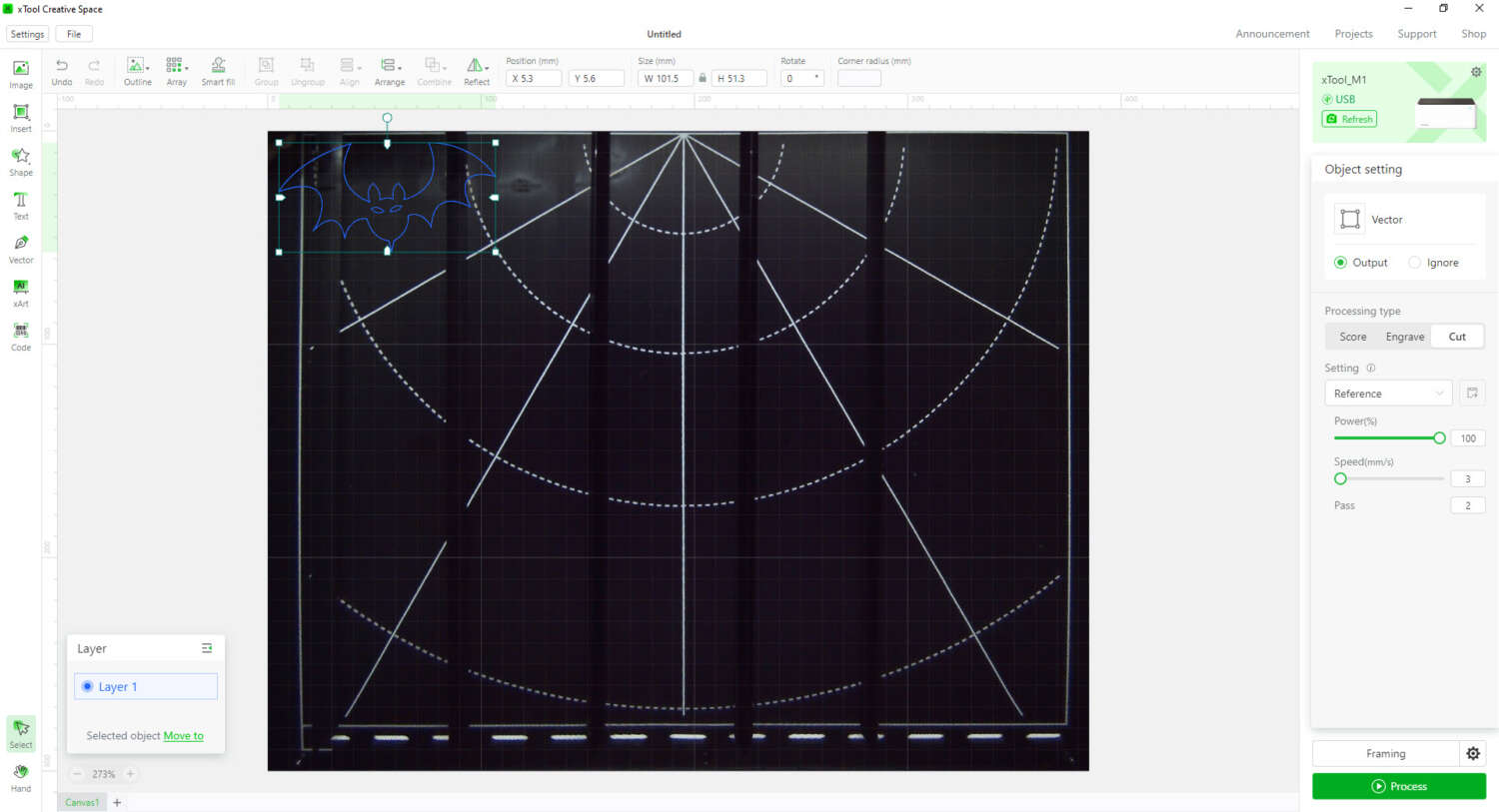Select the Image tool in left sidebar

click(x=20, y=73)
